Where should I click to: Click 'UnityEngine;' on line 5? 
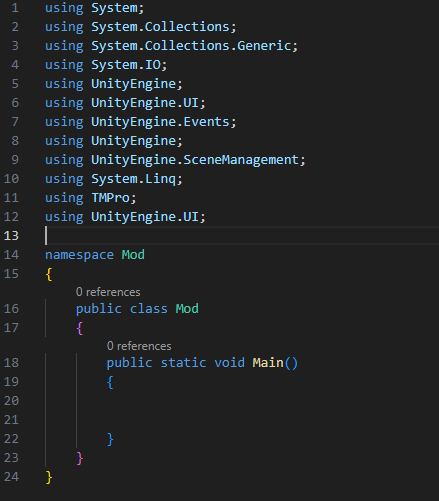(137, 84)
